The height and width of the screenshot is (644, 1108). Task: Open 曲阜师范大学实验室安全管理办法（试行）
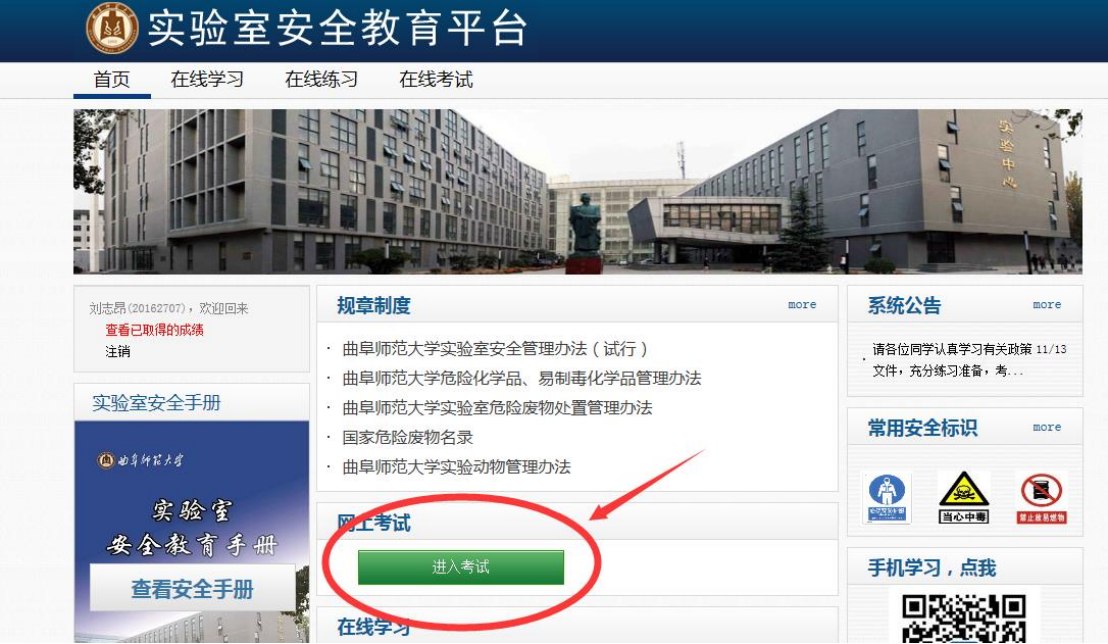[495, 349]
